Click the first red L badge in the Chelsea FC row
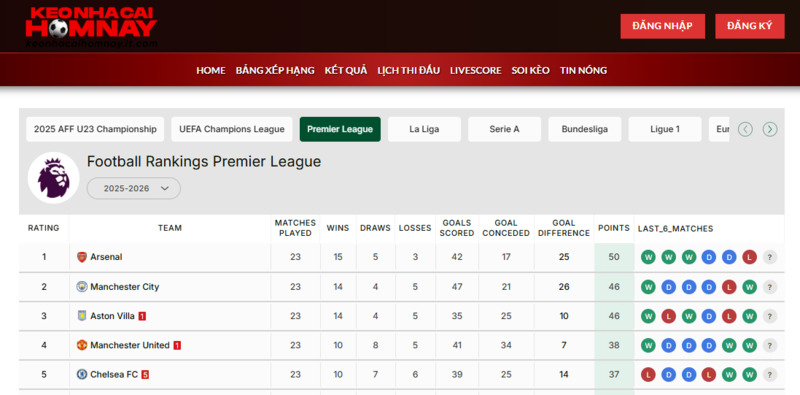800x395 pixels. pyautogui.click(x=648, y=375)
